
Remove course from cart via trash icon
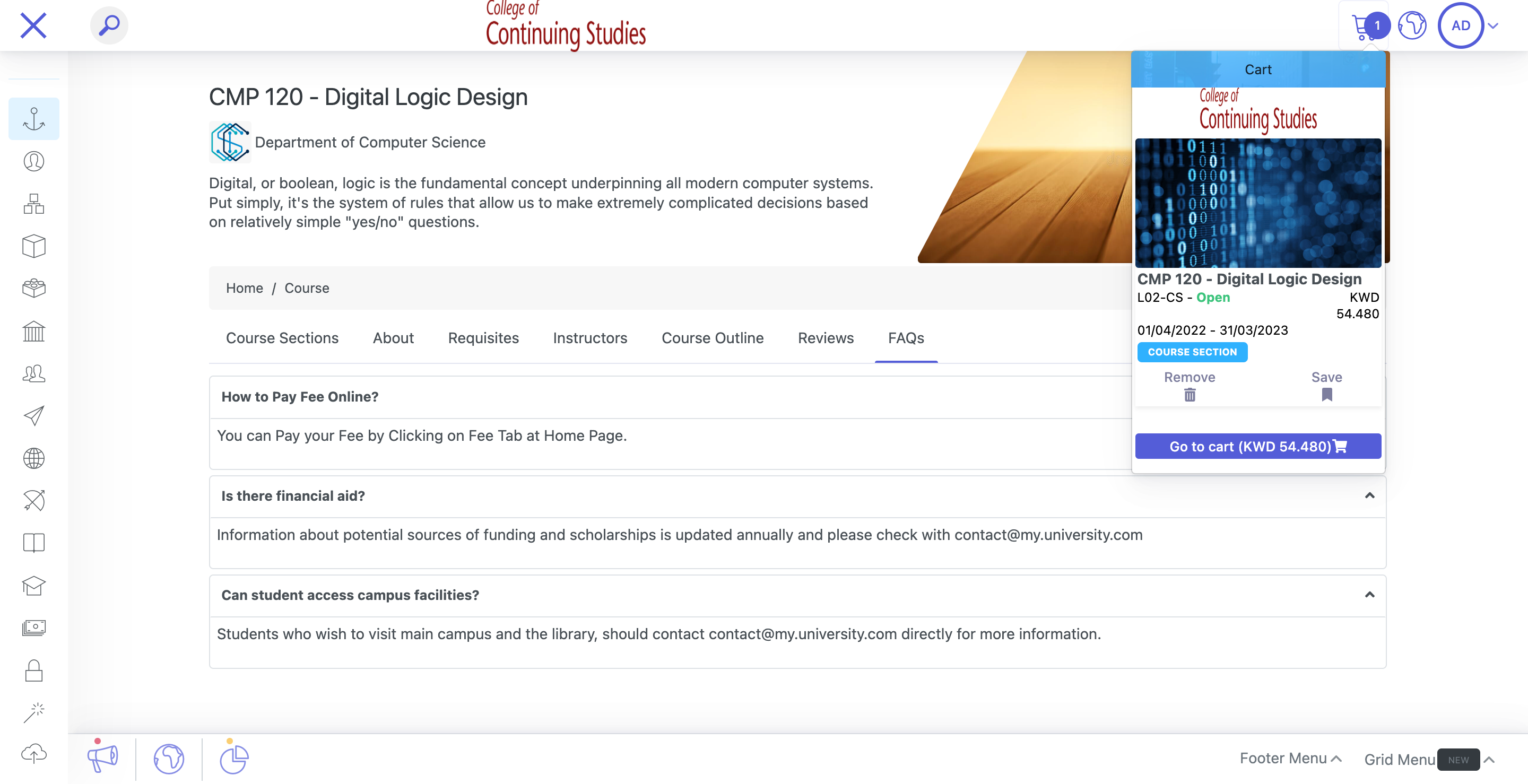[x=1190, y=395]
